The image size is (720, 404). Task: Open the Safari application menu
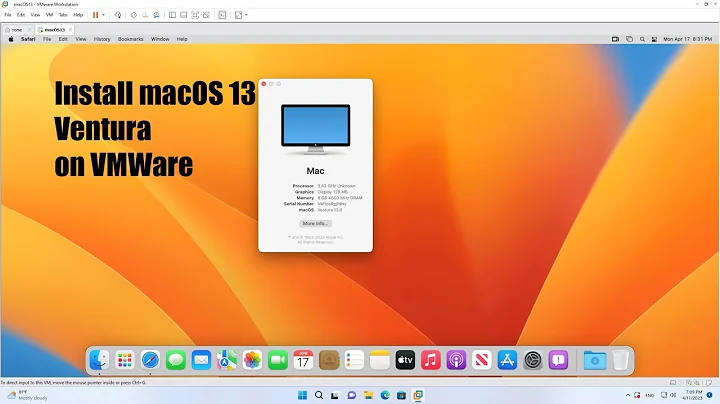click(x=28, y=39)
